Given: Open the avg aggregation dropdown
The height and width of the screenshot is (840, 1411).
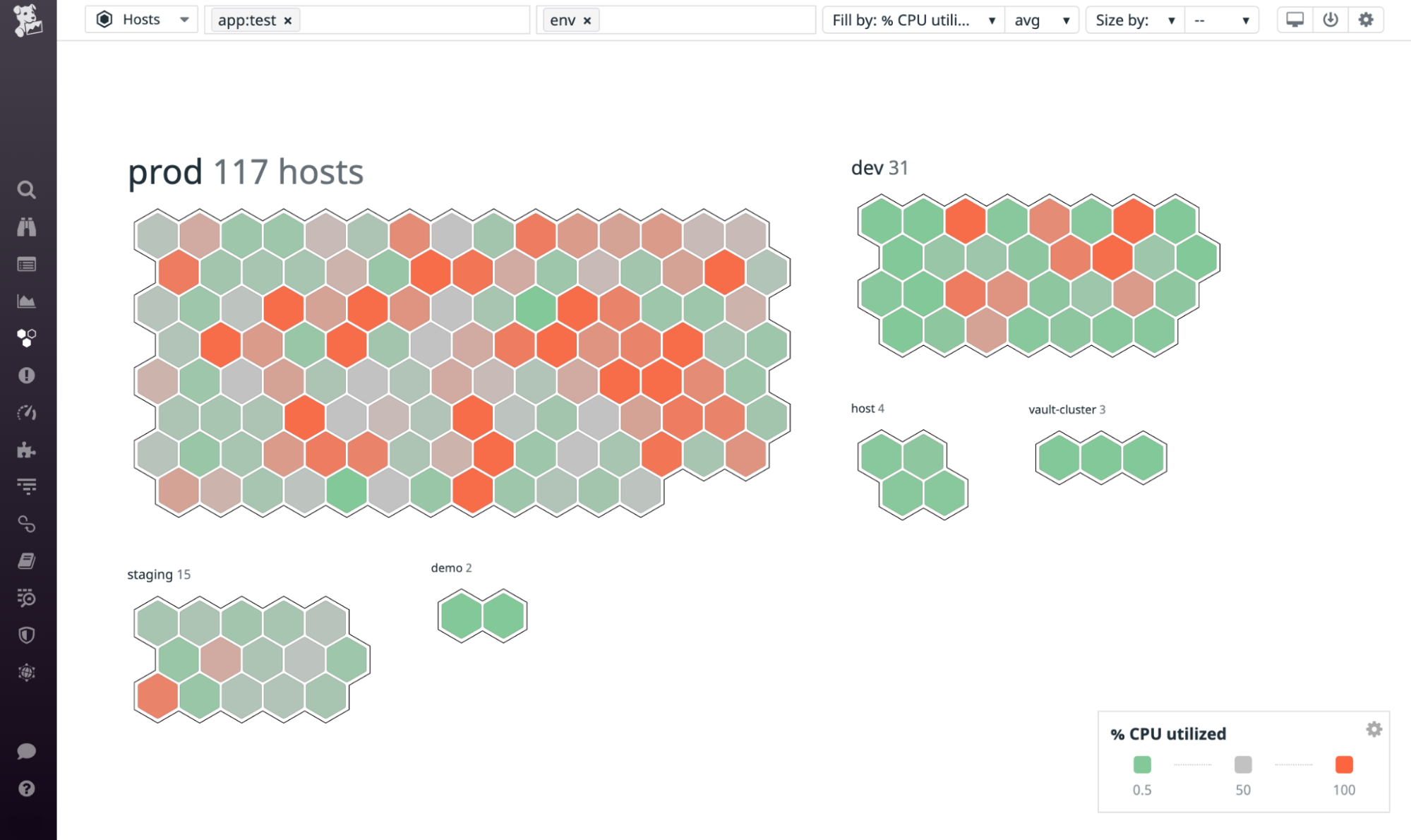Looking at the screenshot, I should pos(1043,20).
